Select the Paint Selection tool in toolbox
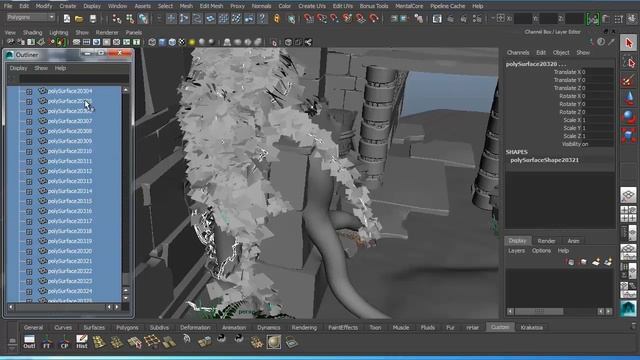Screen dimensions: 640x360 click(629, 80)
